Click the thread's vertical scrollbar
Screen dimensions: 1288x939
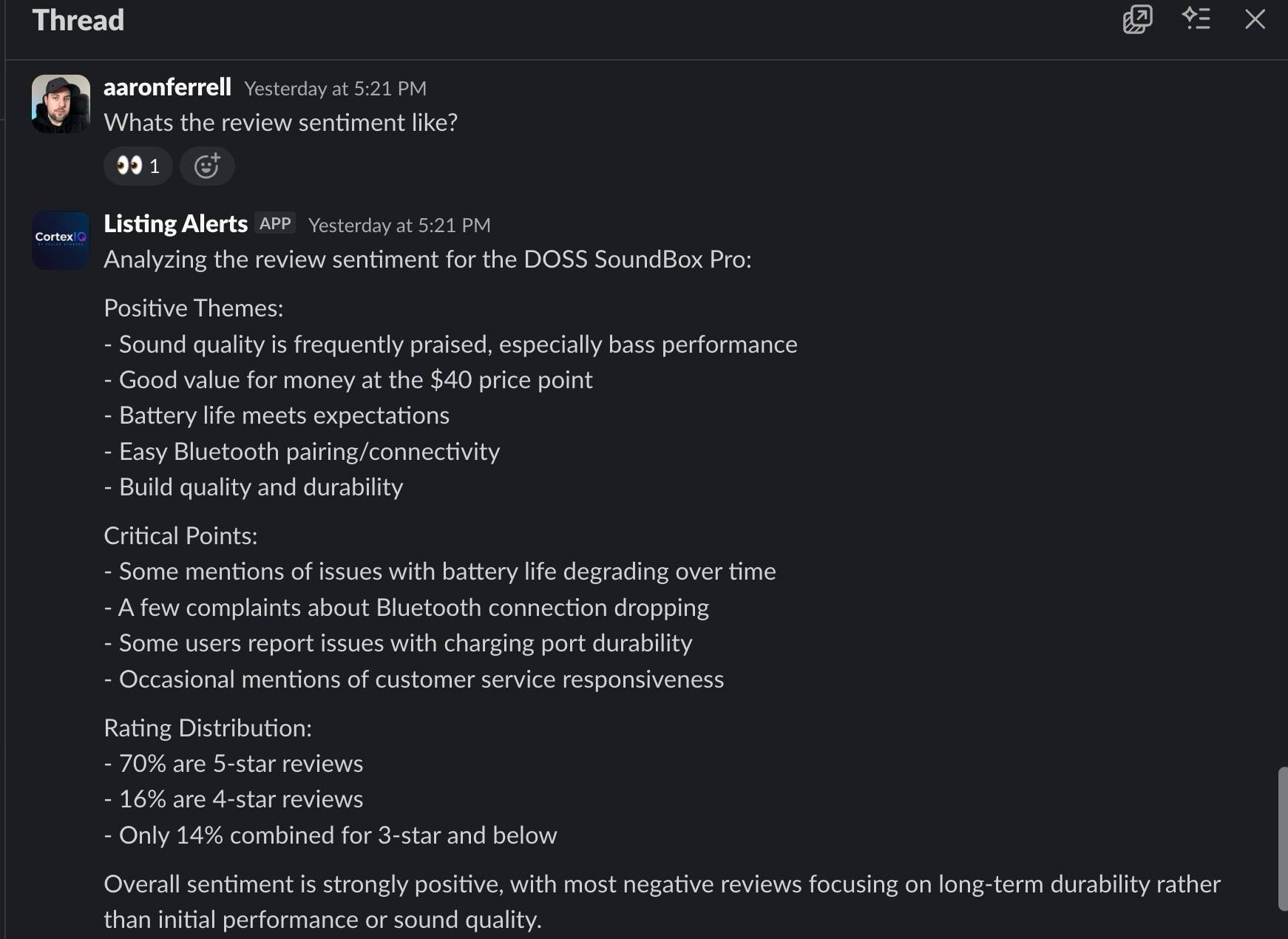tap(1282, 838)
